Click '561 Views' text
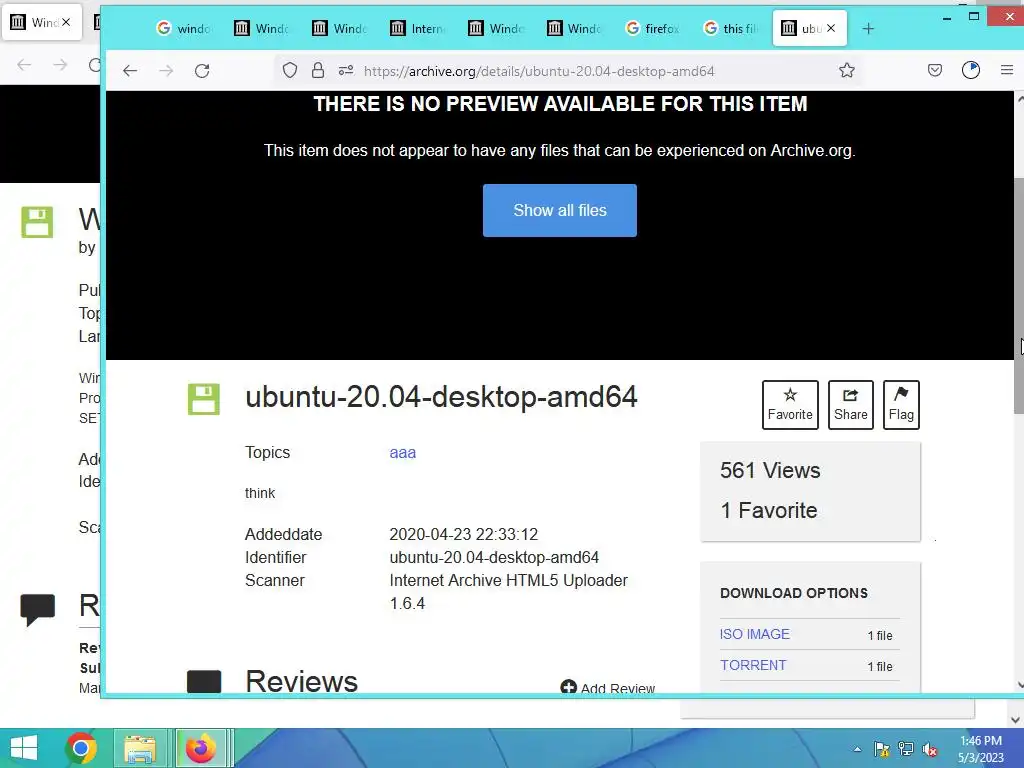Viewport: 1024px width, 768px height. (x=770, y=470)
